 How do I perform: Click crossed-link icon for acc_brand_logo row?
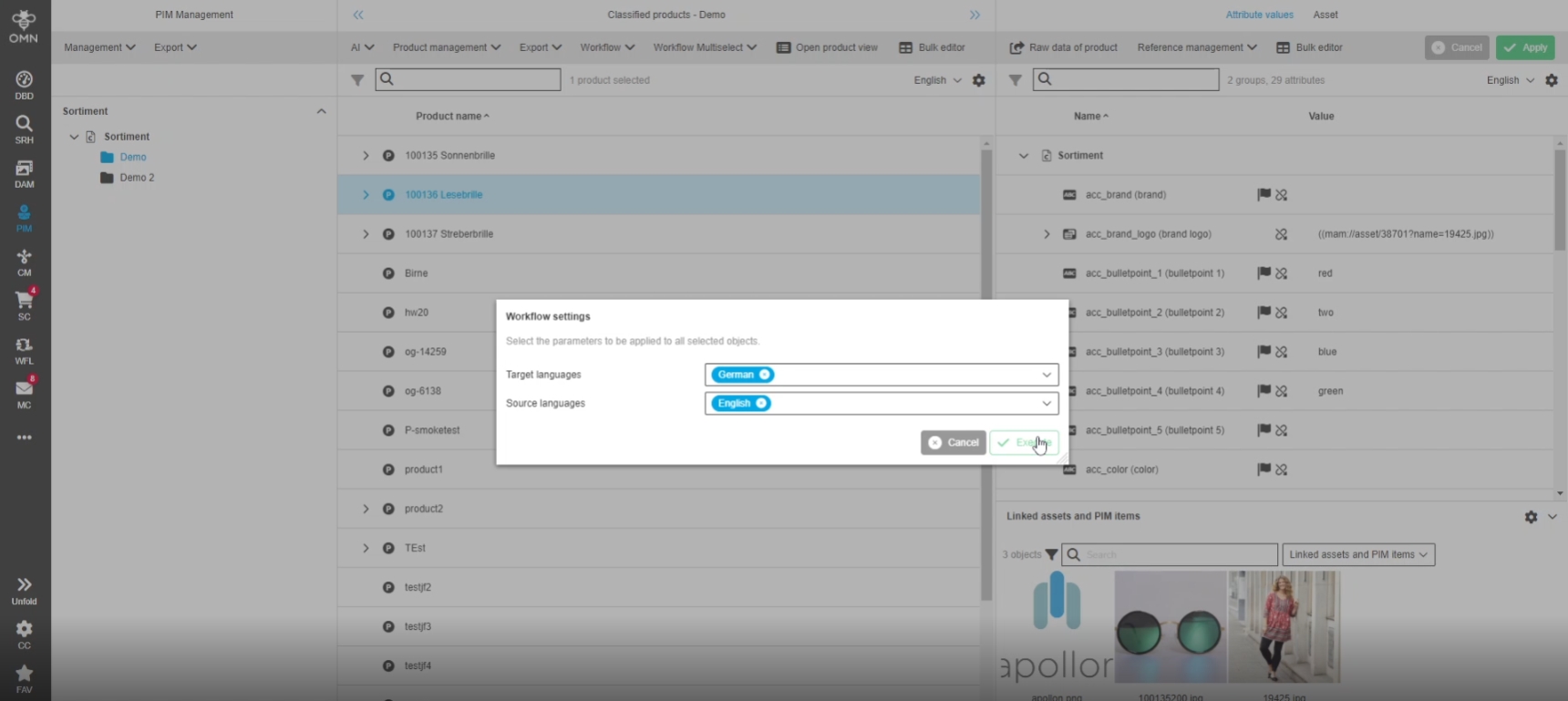(x=1282, y=234)
